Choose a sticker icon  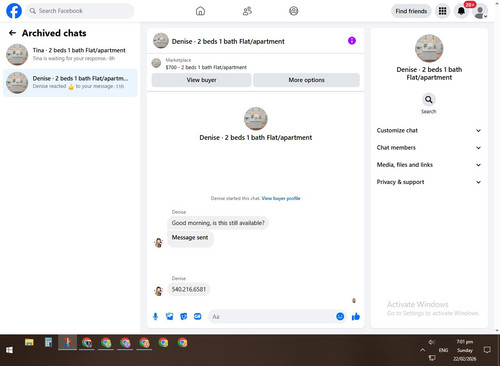pyautogui.click(x=184, y=316)
